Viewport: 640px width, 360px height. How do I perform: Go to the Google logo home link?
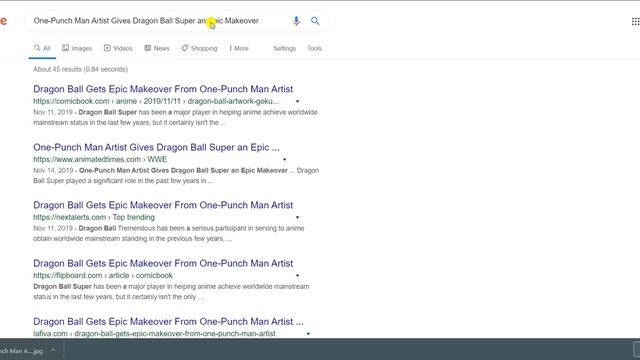click(x=3, y=21)
